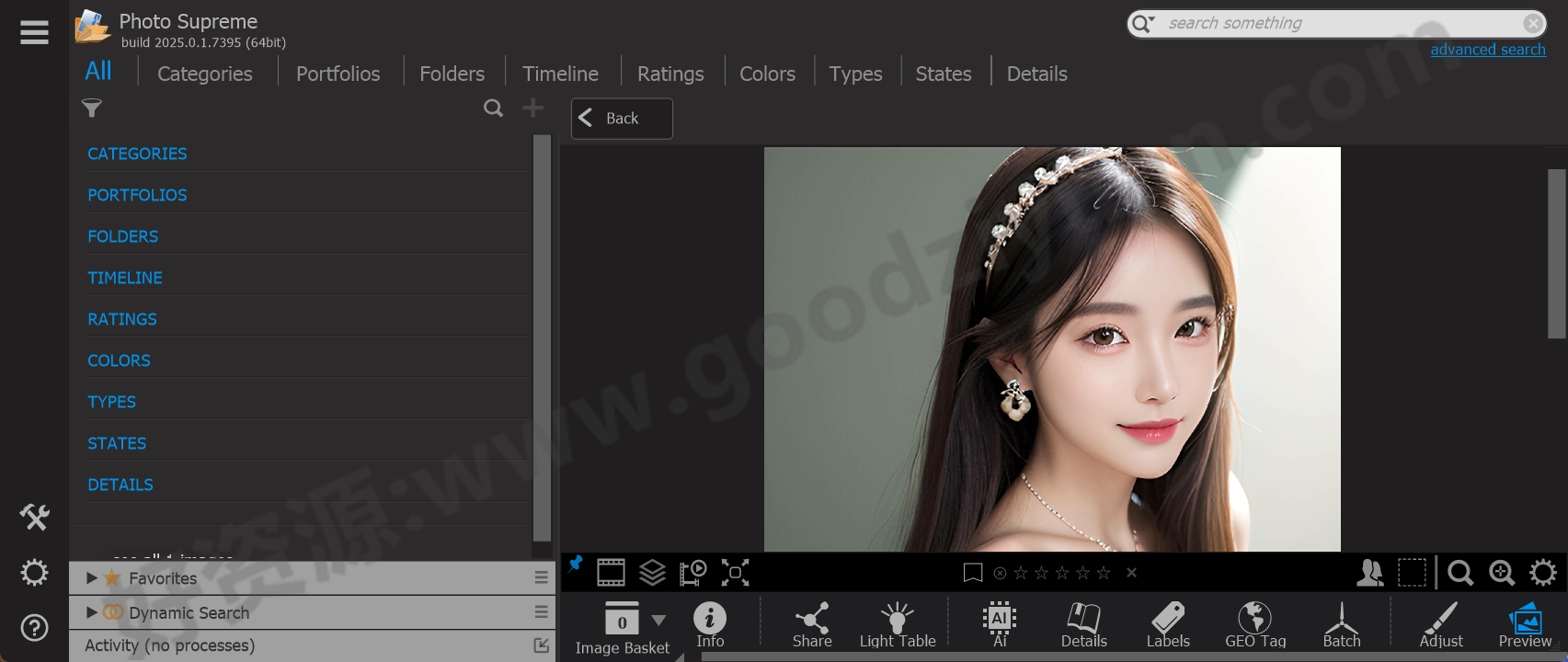Expand the Dynamic Search section
1568x662 pixels.
[92, 612]
